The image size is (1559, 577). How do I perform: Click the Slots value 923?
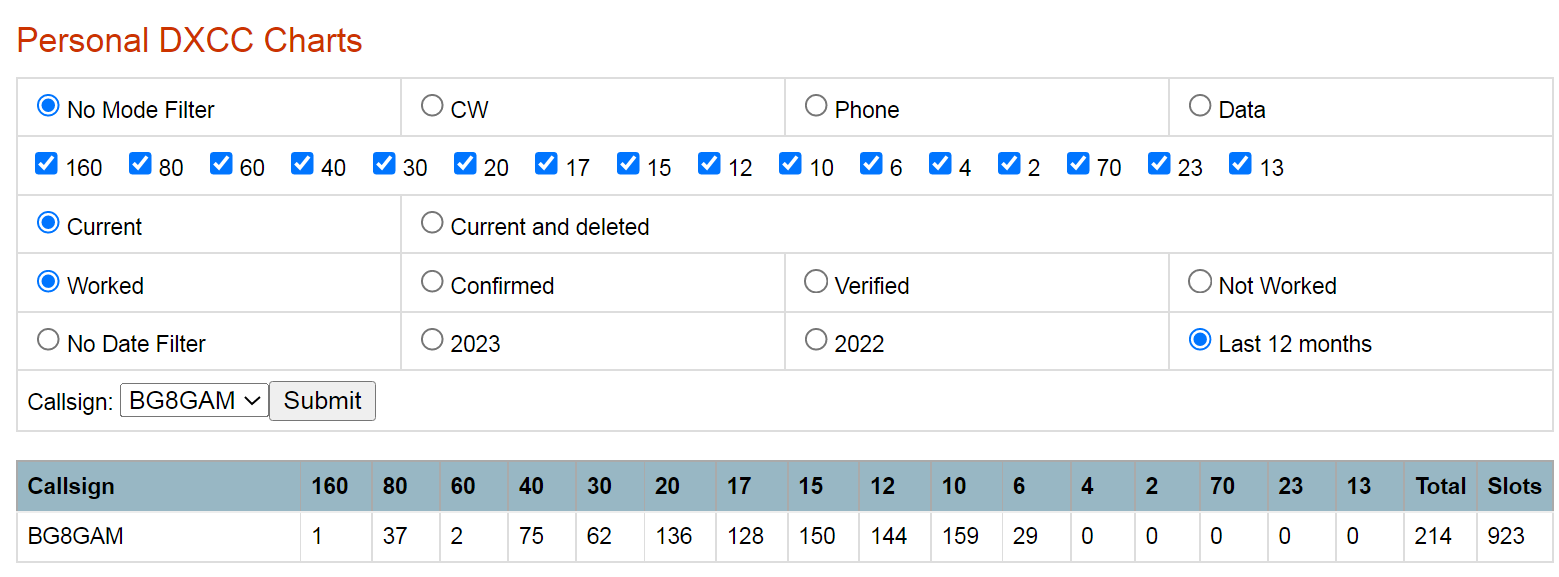point(1506,536)
